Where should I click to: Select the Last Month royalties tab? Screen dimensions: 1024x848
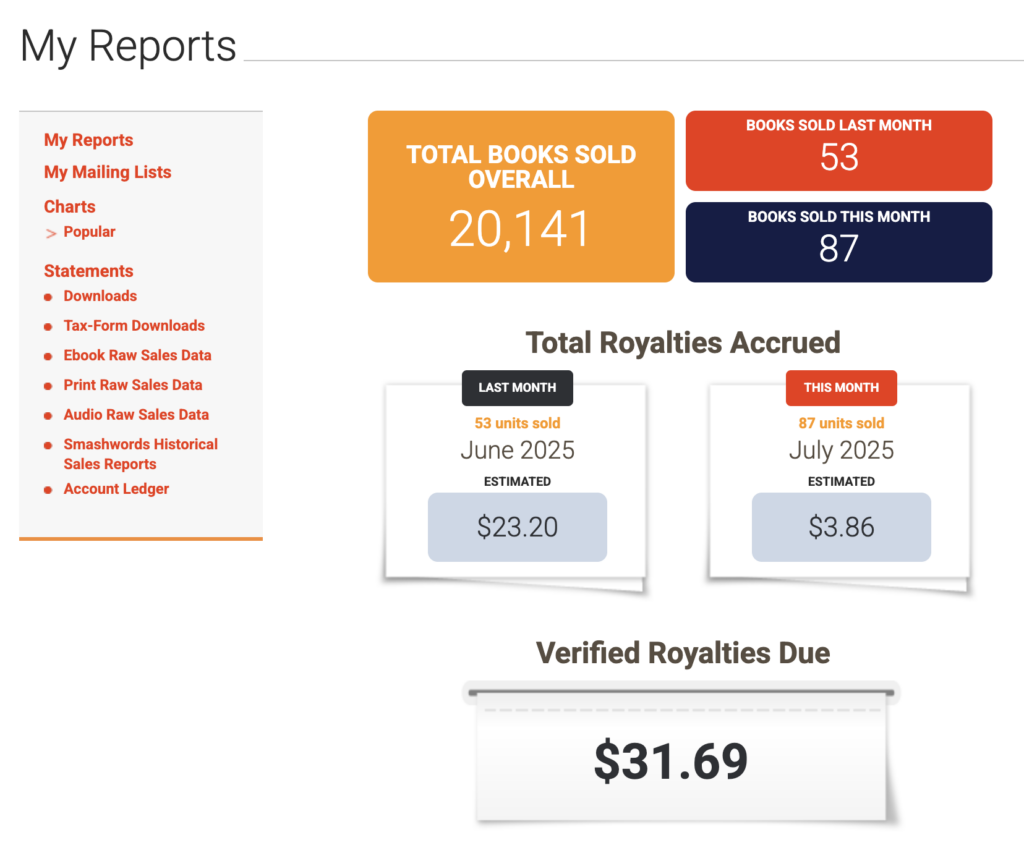point(517,388)
